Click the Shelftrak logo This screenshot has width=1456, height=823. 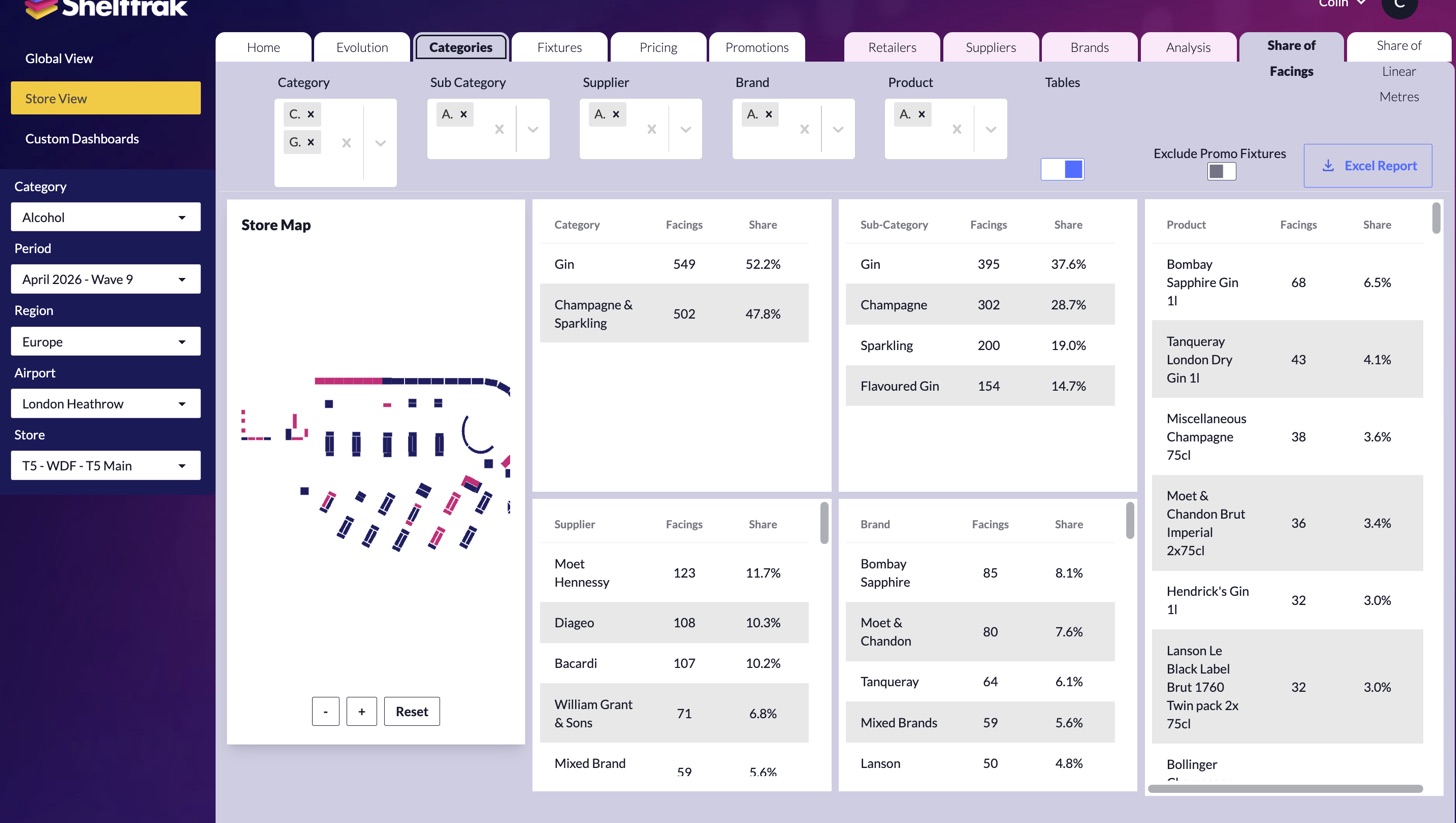click(105, 9)
